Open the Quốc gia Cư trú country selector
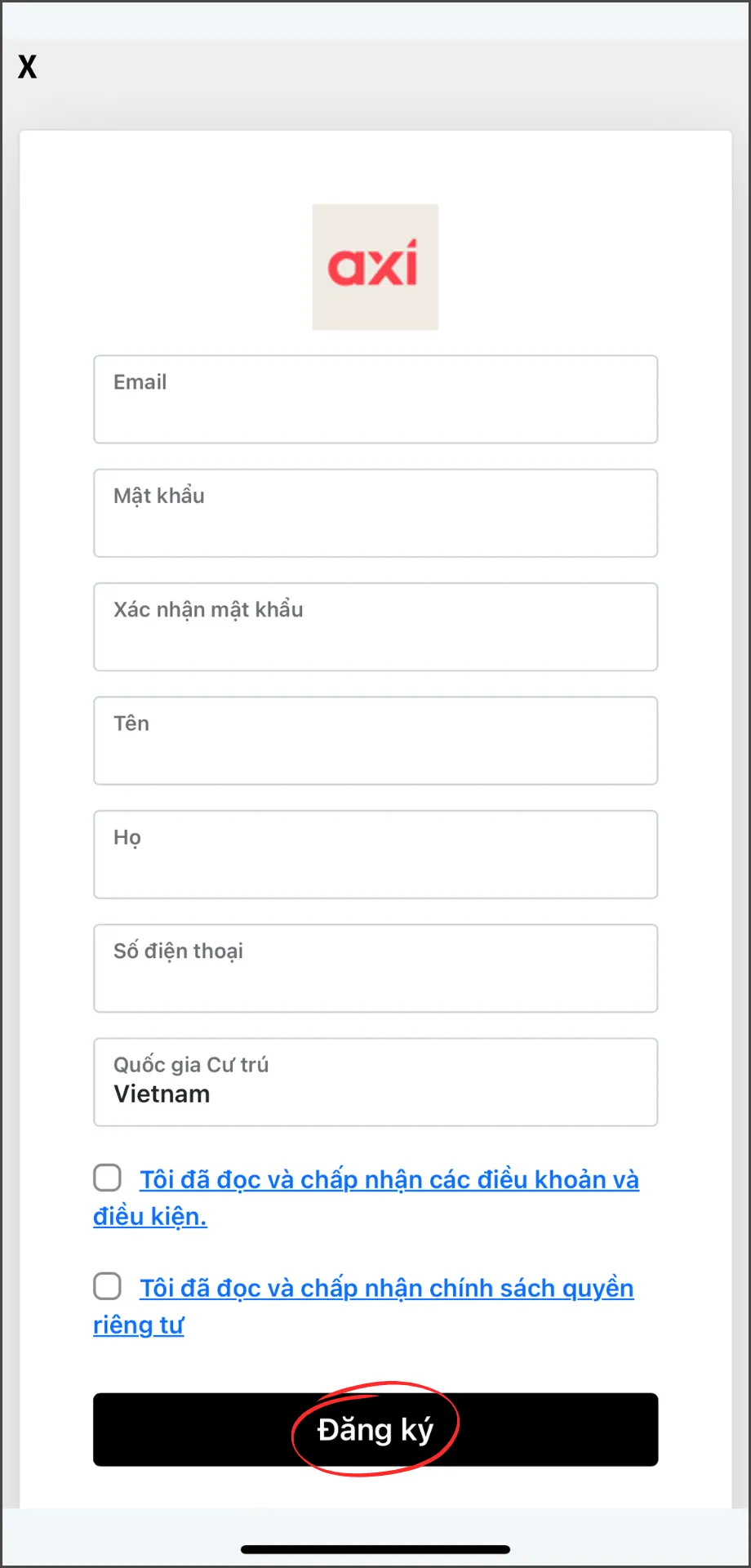 375,1082
